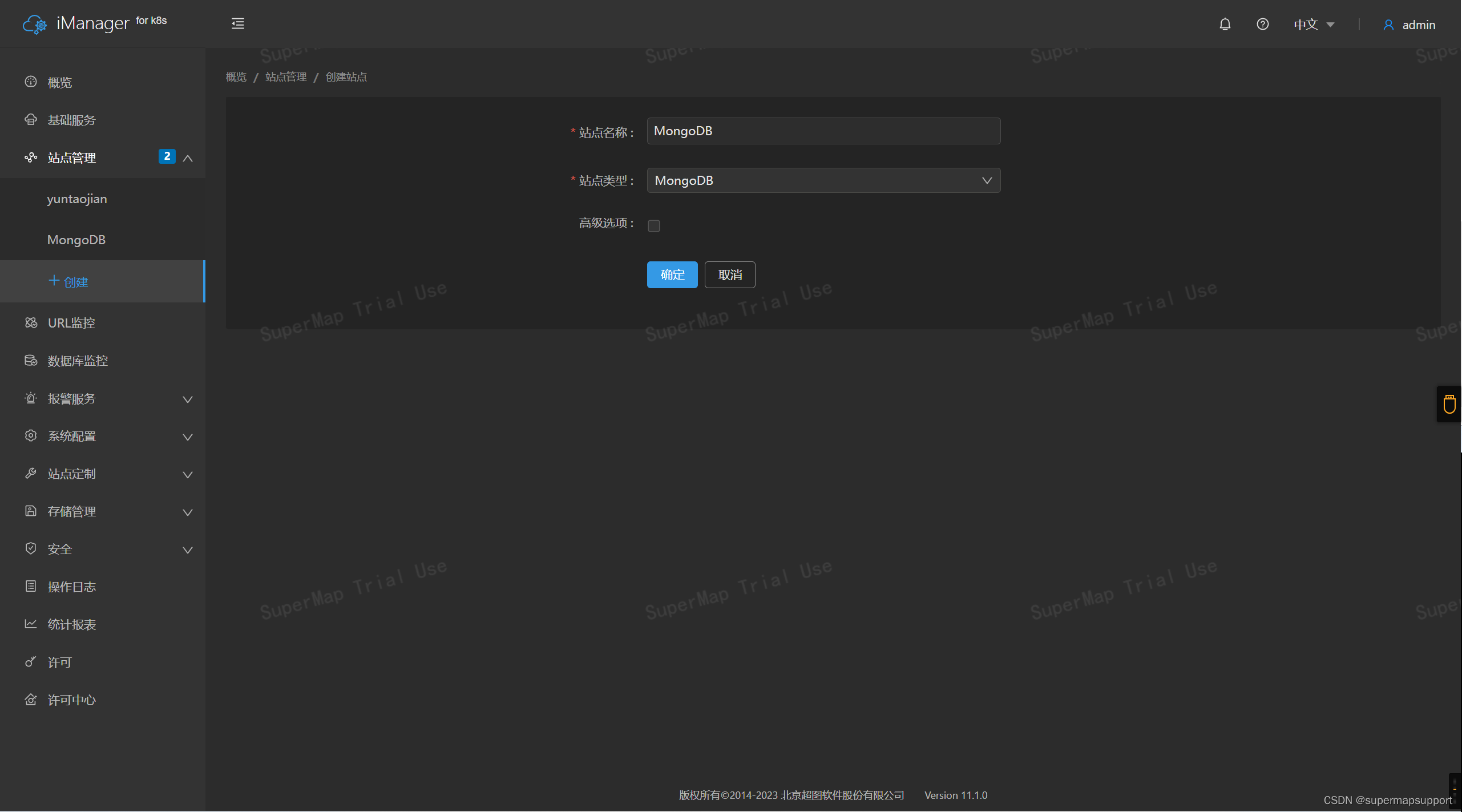Click the blue badge showing 2
This screenshot has width=1462, height=812.
point(167,156)
